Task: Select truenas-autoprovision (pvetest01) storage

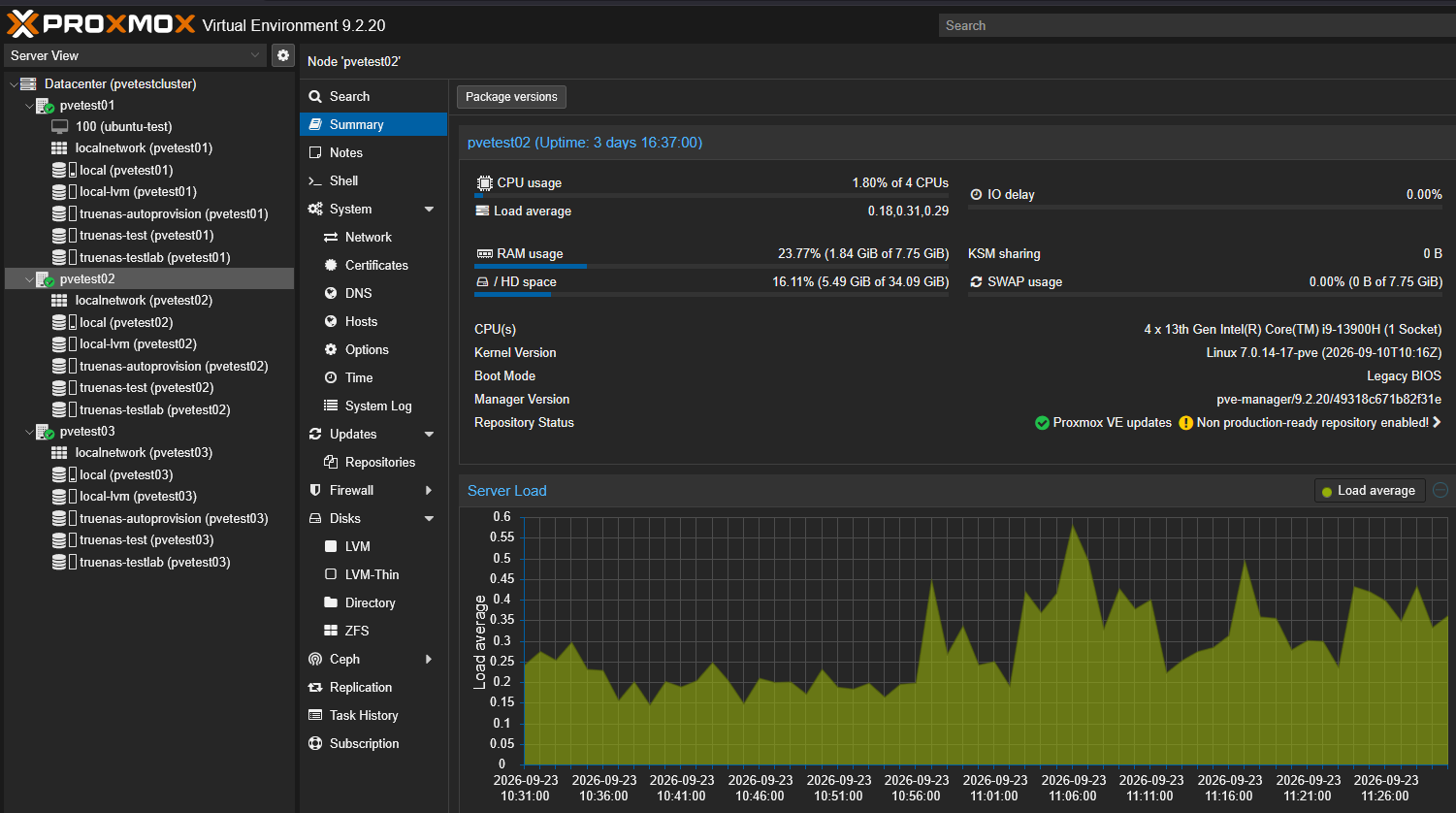Action: point(149,213)
